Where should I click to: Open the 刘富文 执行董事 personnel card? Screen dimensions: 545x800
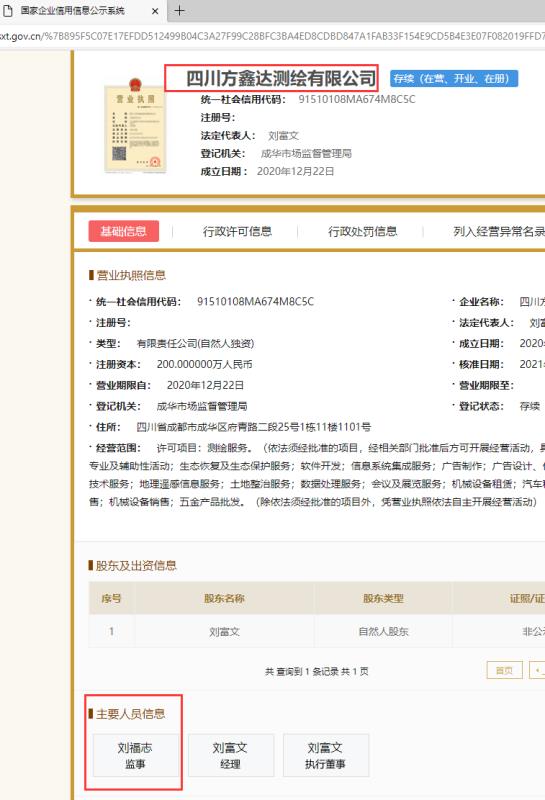[x=326, y=756]
